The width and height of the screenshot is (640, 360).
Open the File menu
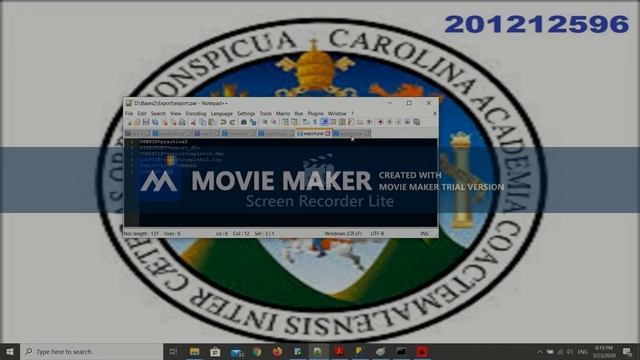[x=129, y=113]
